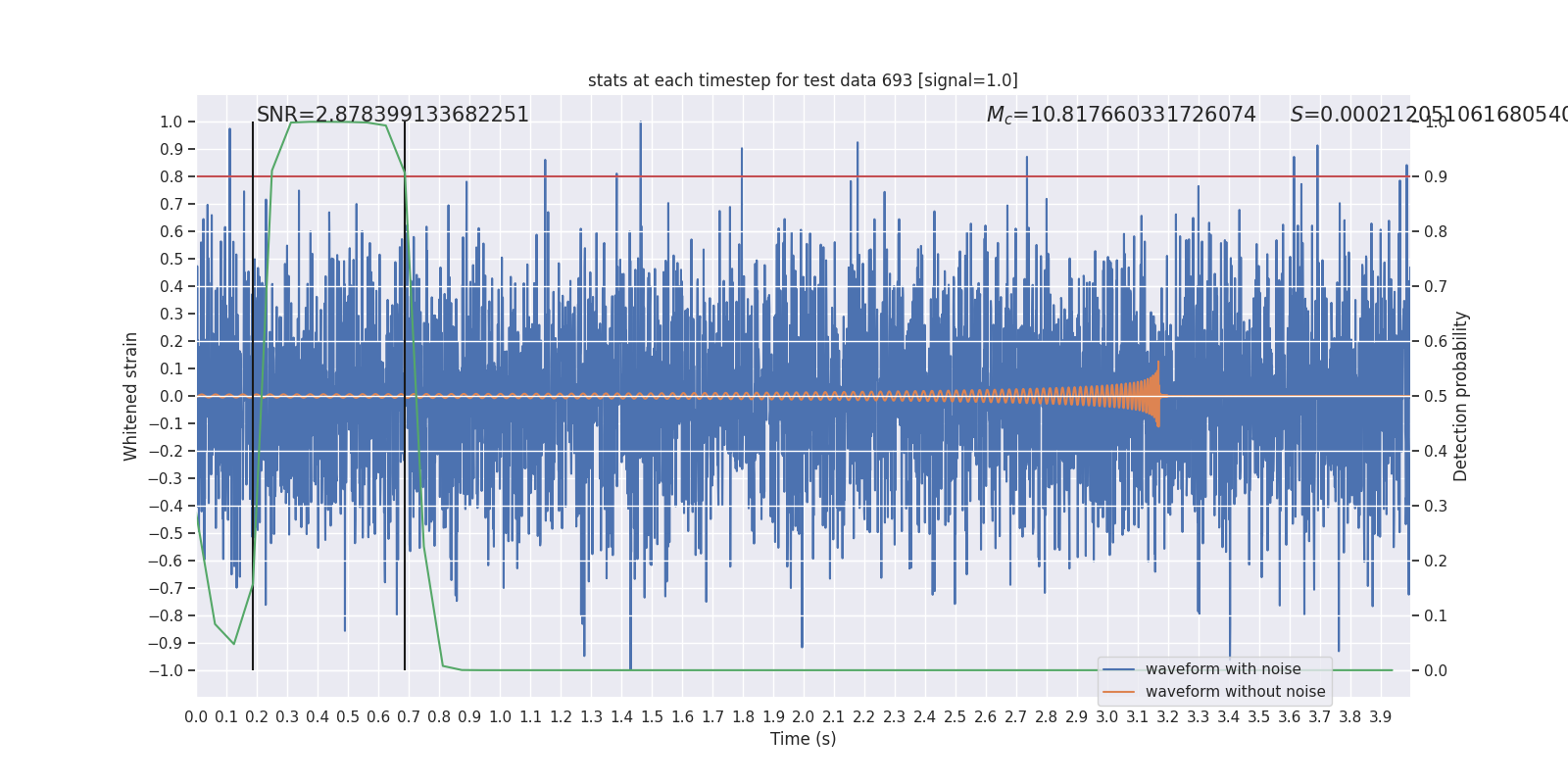Click the −1.0 tick on the whitened strain axis
This screenshot has height=784, width=1568.
click(166, 670)
